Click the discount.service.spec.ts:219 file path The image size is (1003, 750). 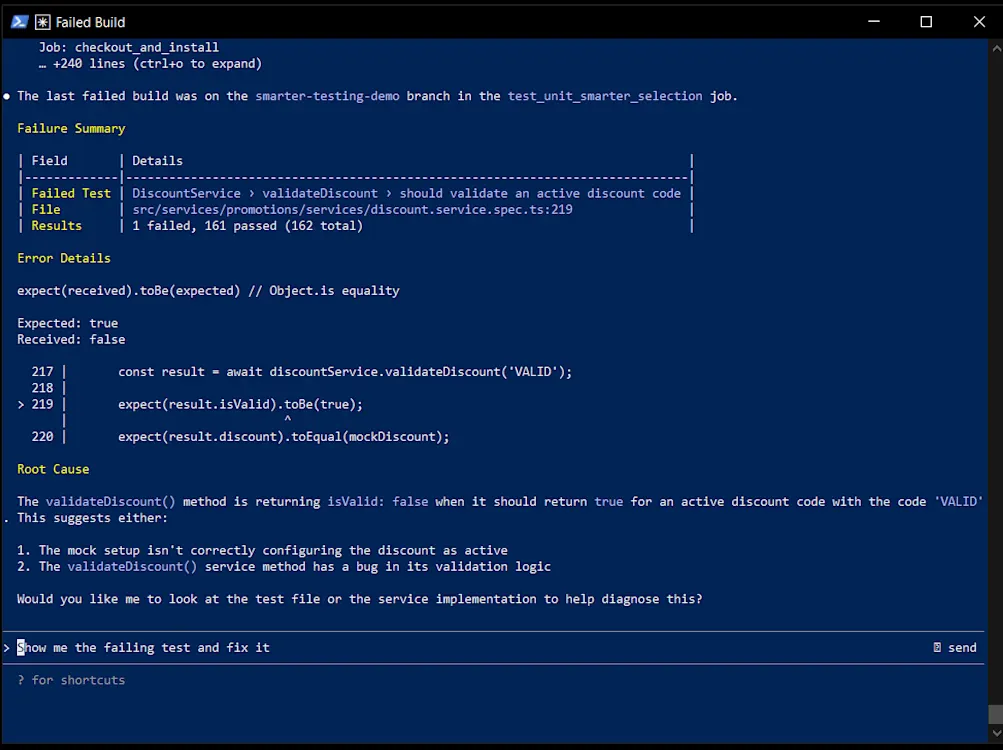[x=352, y=209]
